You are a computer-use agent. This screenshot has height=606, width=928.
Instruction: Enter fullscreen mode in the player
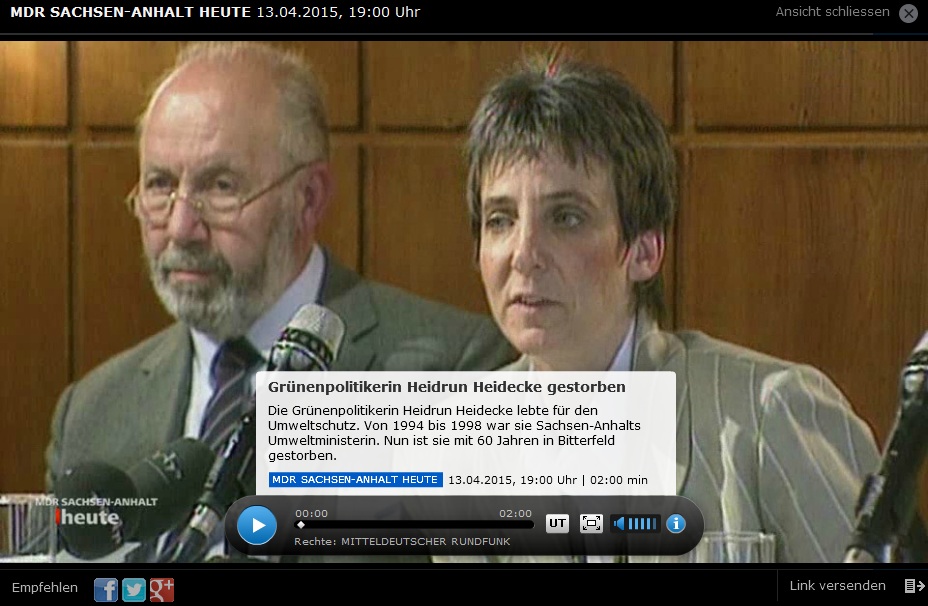coord(591,523)
